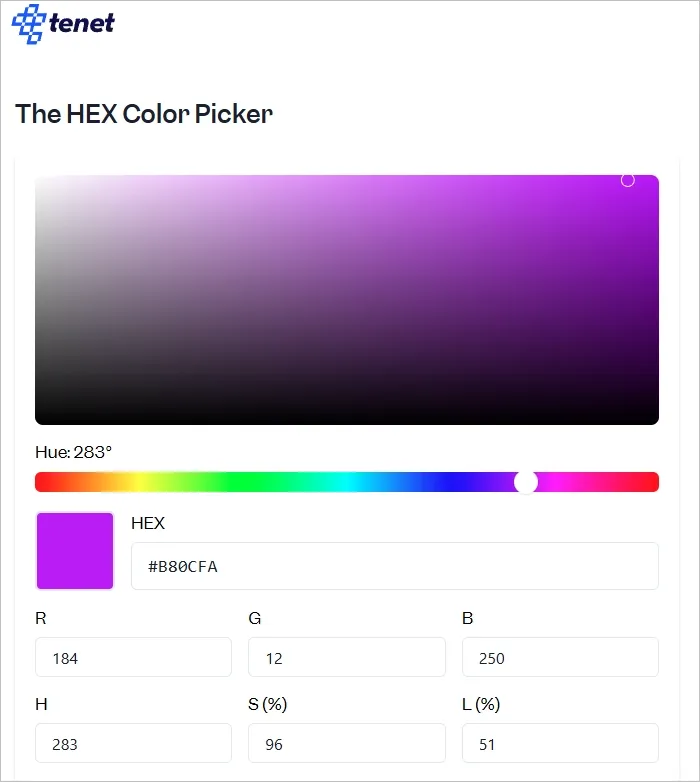Click the "L (%)" label
Screen dimensions: 700x782
tap(481, 704)
